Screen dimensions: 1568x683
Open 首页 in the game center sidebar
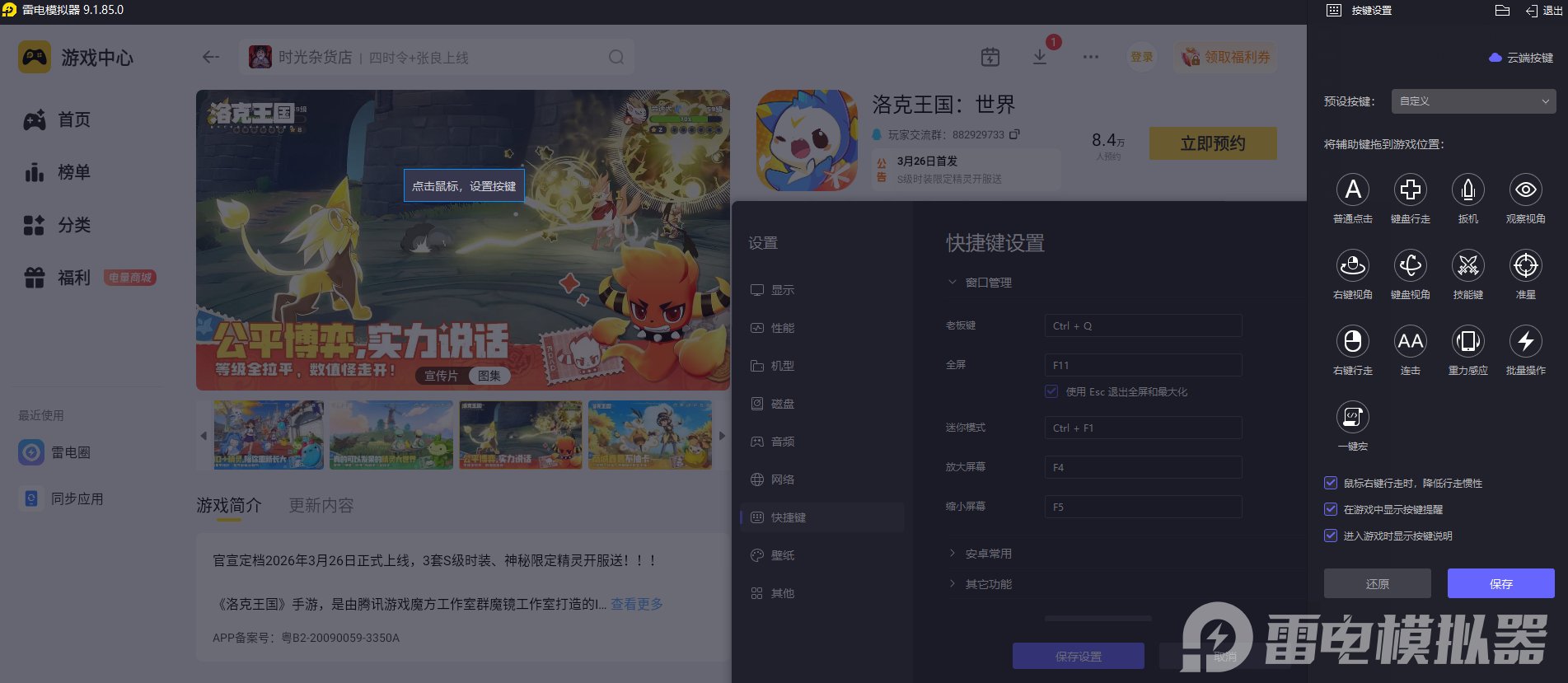[58, 119]
